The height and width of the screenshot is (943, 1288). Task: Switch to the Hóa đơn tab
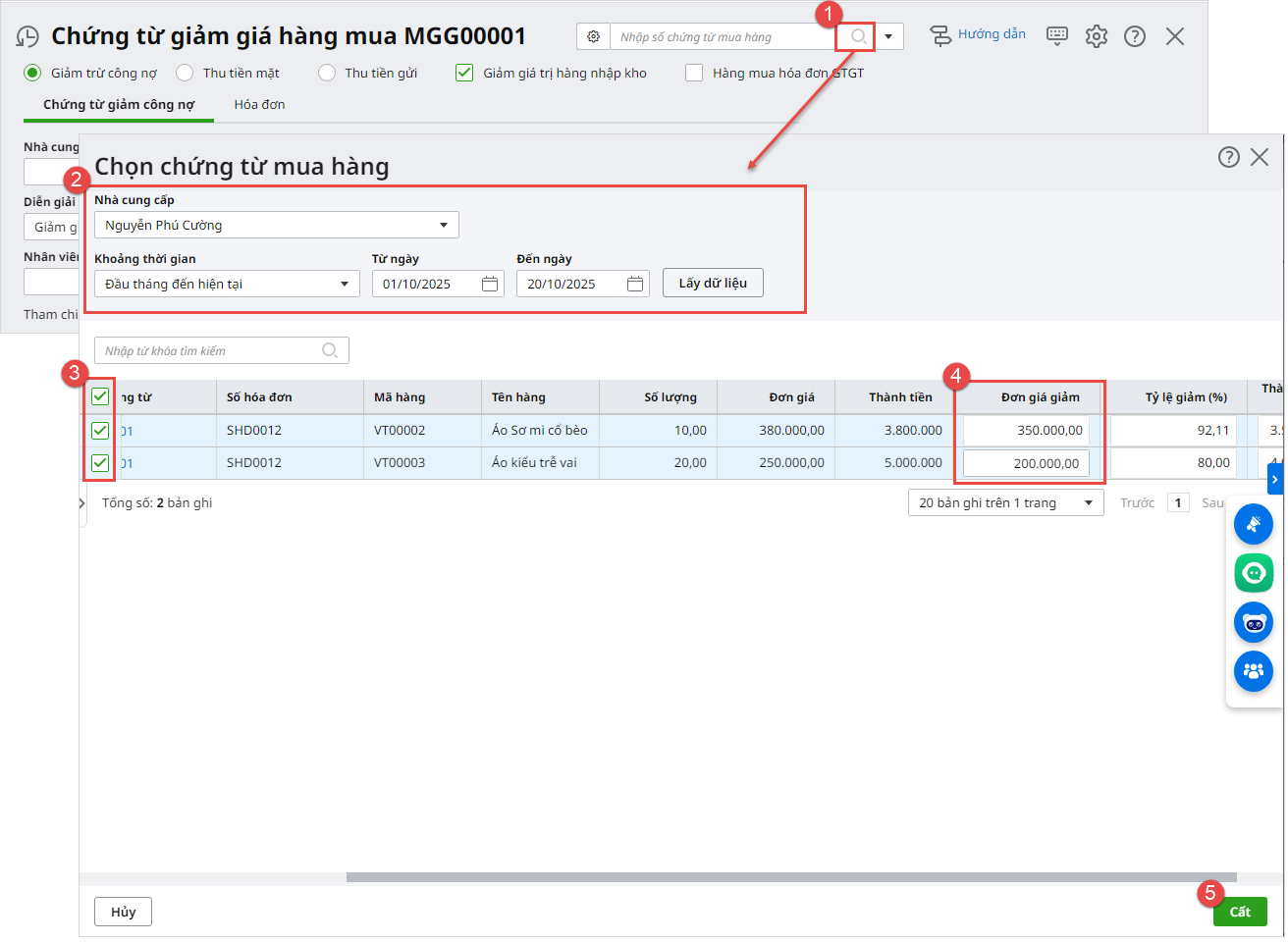click(259, 104)
